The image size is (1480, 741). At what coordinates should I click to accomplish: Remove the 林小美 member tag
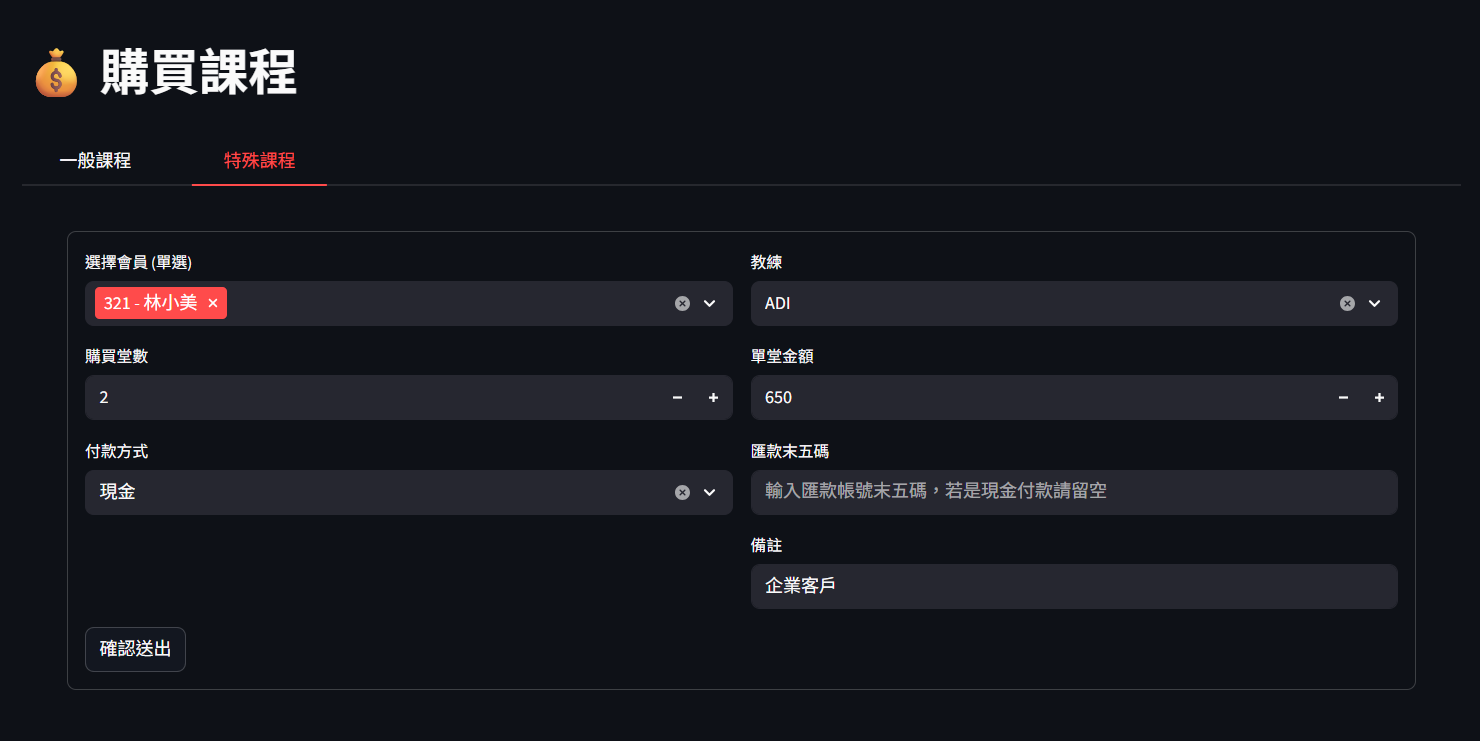tap(212, 303)
